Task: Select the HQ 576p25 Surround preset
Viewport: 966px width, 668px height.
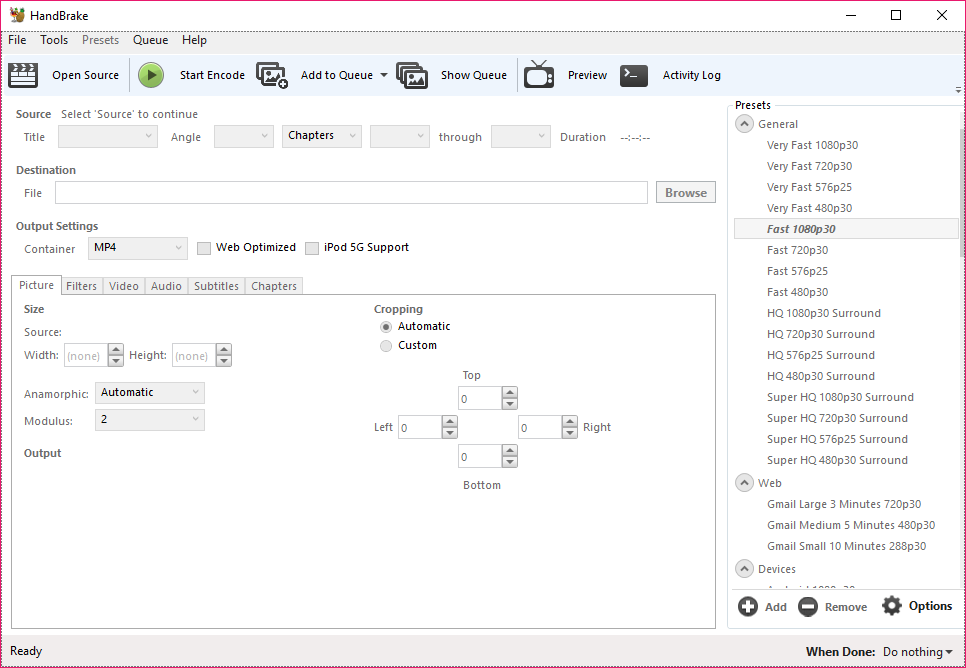Action: coord(821,355)
